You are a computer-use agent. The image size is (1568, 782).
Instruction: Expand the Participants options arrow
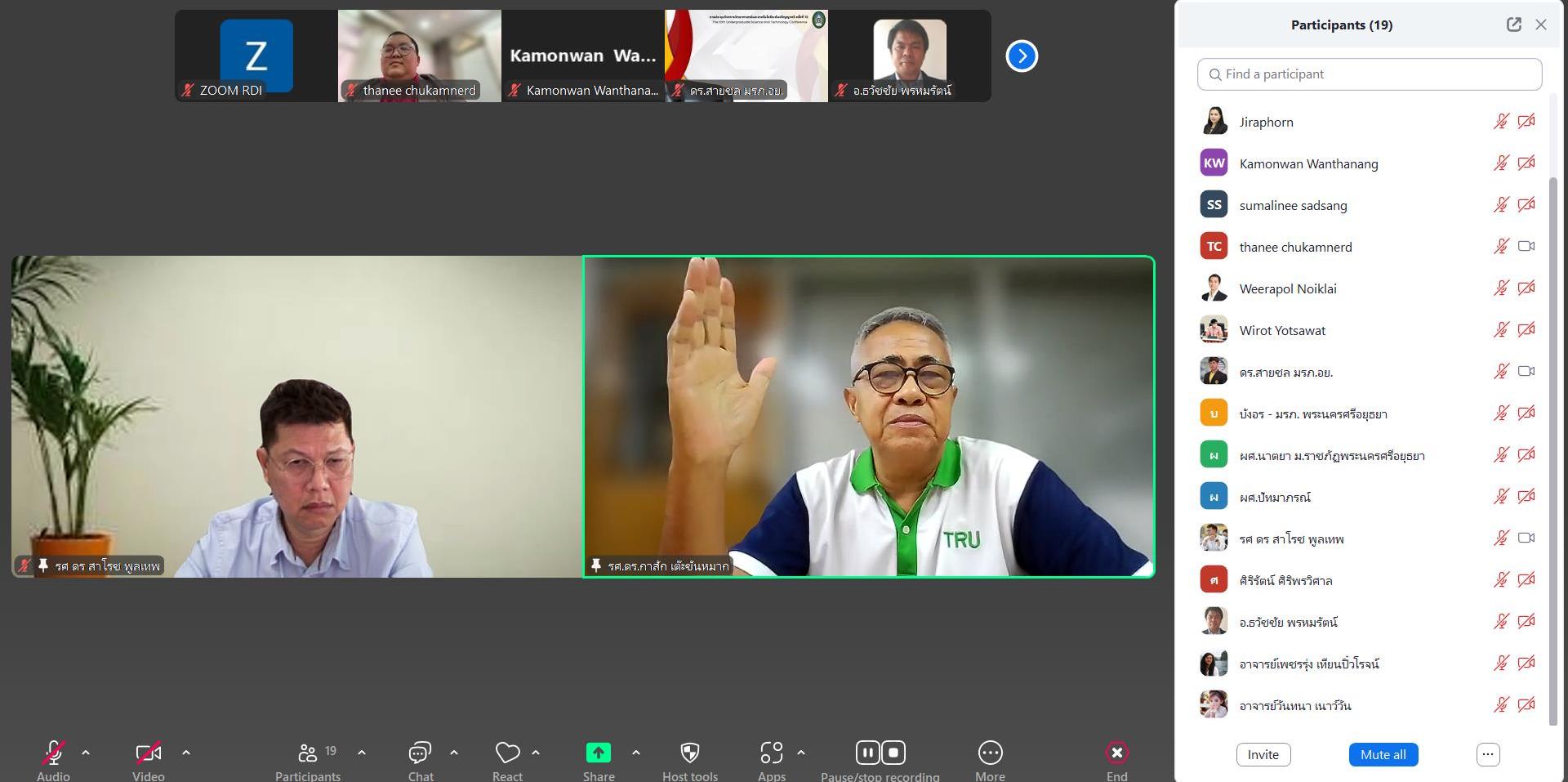pyautogui.click(x=362, y=753)
